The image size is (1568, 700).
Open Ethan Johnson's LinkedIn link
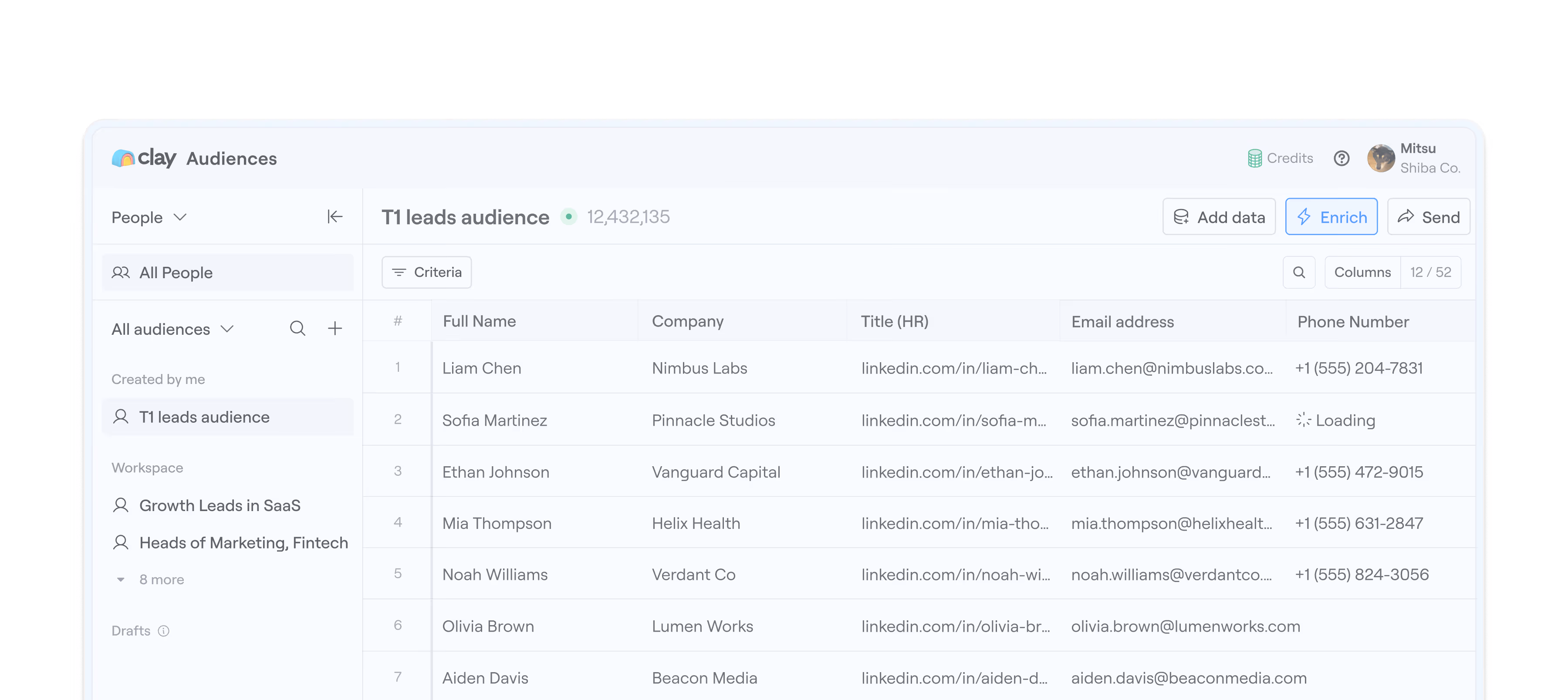(x=957, y=472)
